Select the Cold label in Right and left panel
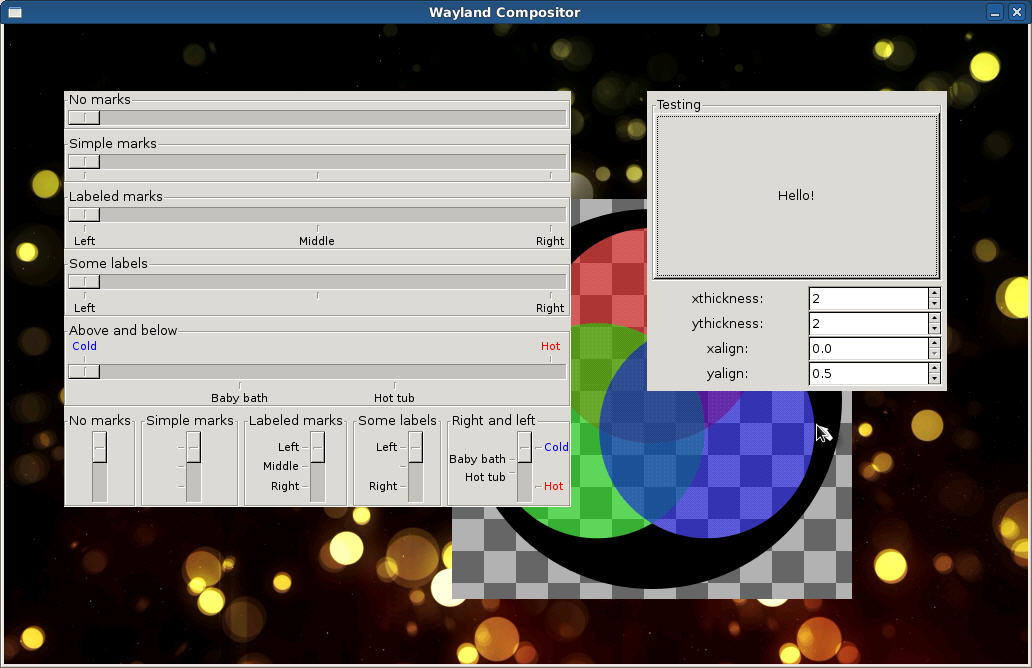 coord(556,447)
